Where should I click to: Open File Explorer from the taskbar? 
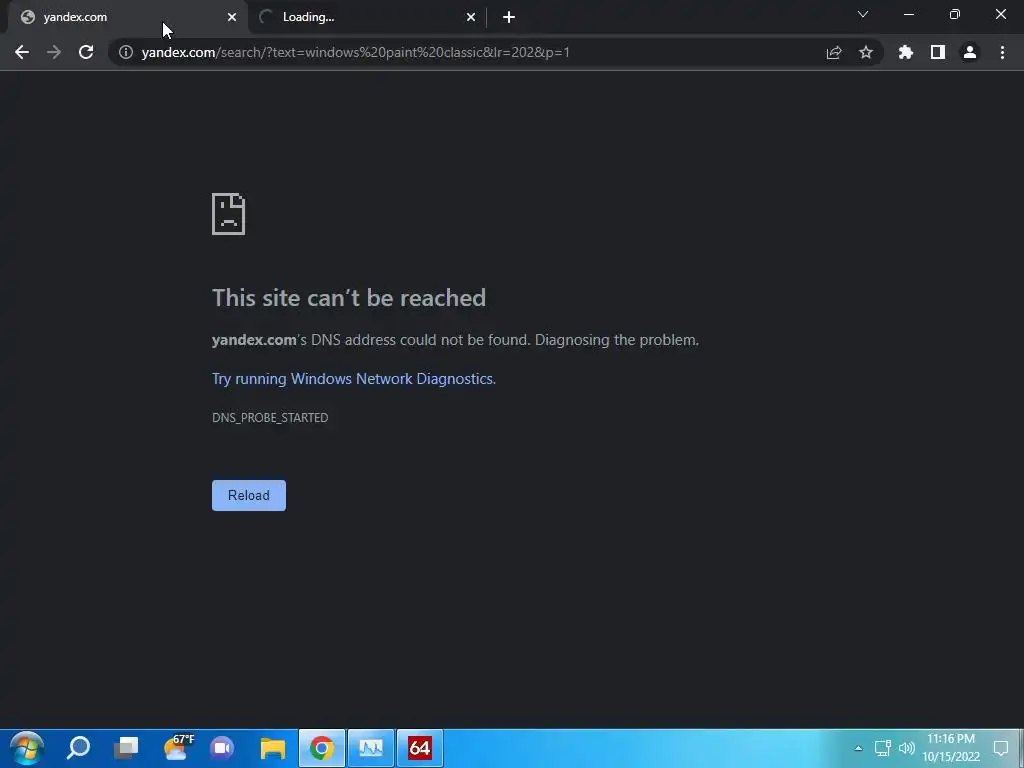(273, 748)
